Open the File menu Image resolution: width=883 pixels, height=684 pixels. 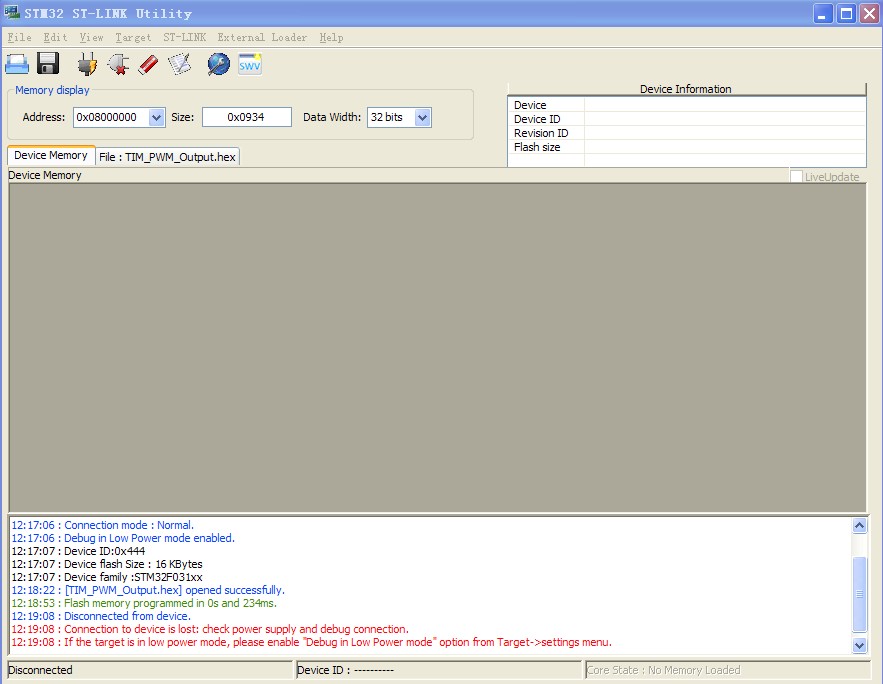[19, 37]
